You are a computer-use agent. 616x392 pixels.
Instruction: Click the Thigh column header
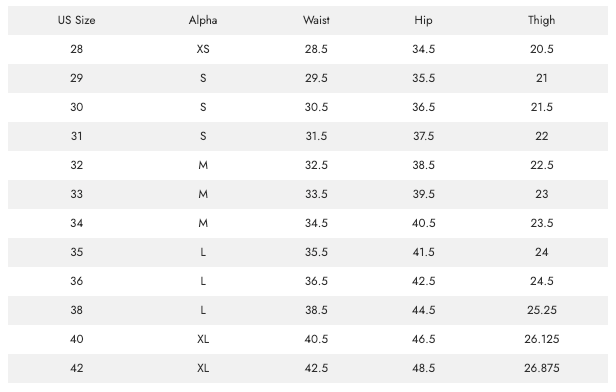[x=541, y=20]
